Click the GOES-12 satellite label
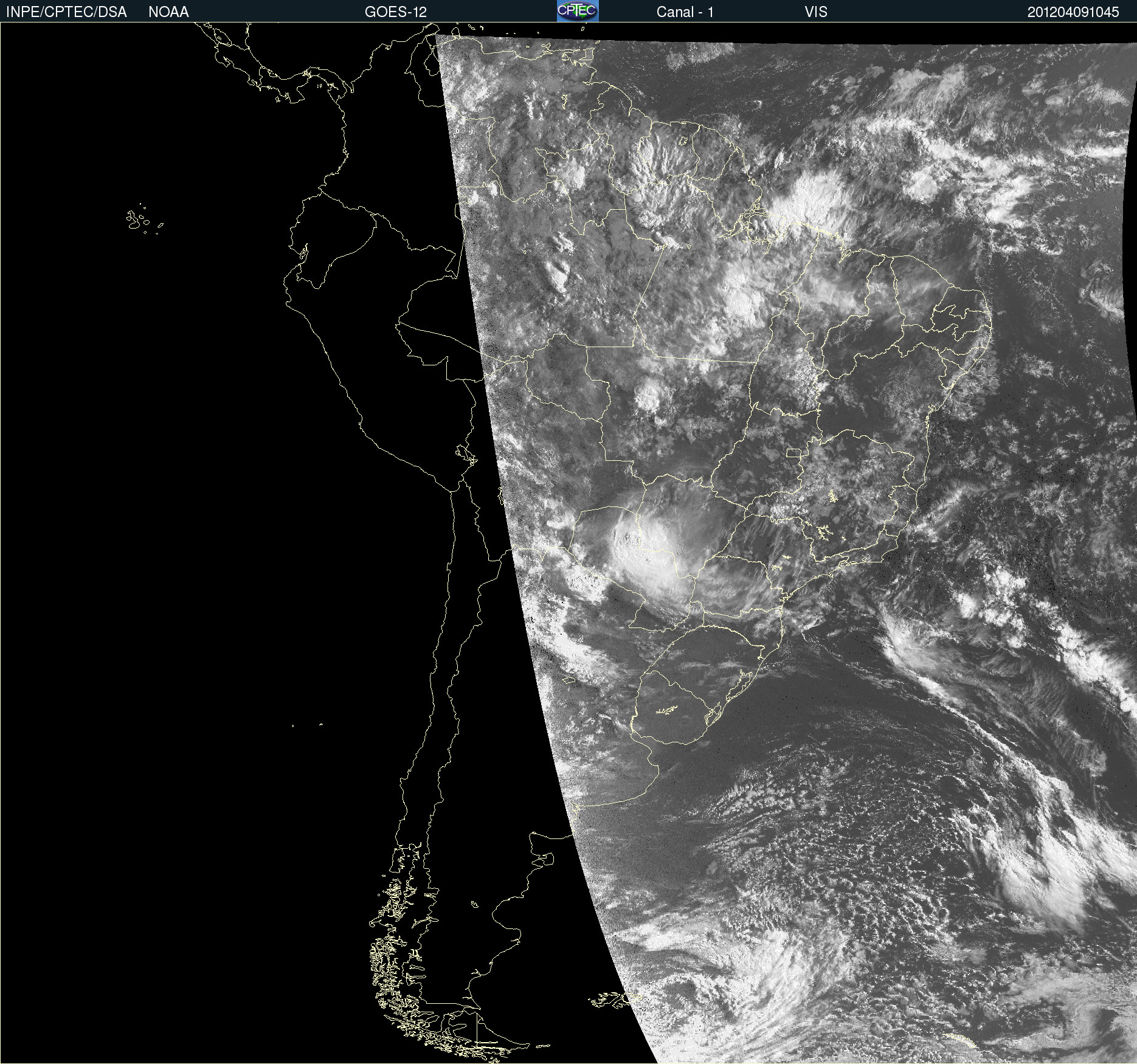 point(396,12)
